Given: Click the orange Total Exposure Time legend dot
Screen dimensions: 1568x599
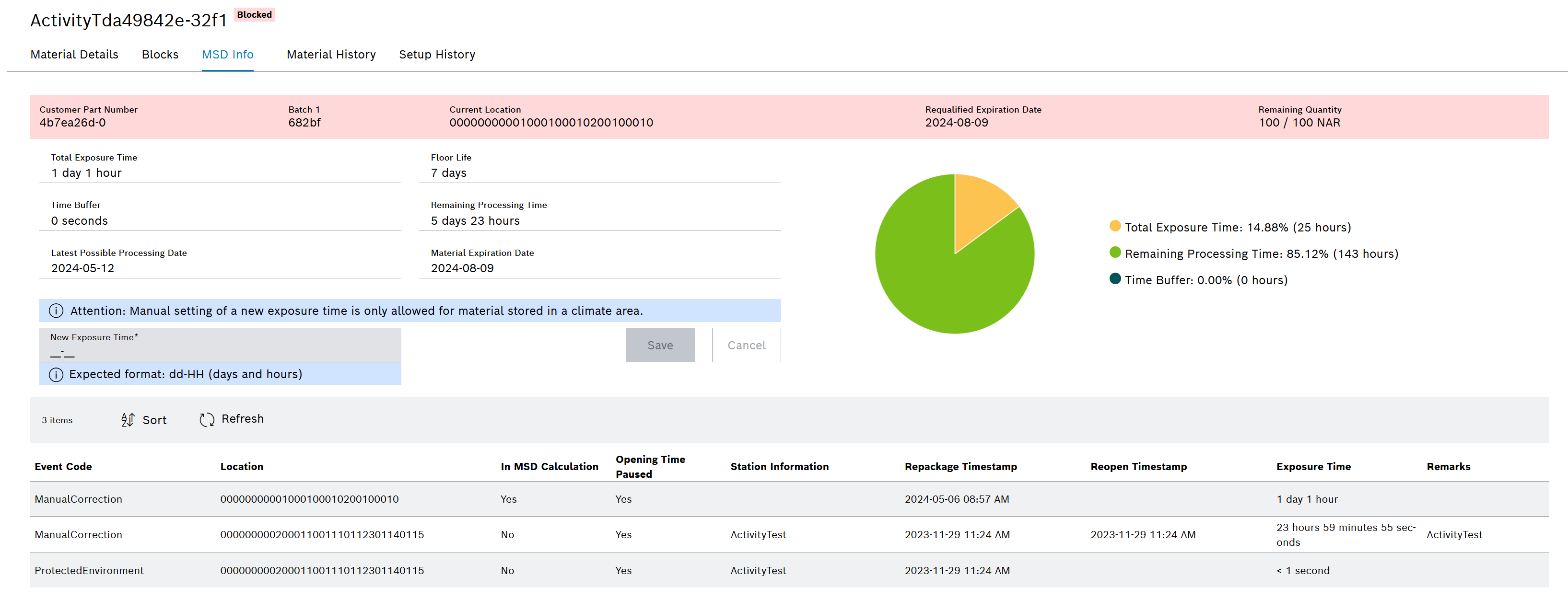Looking at the screenshot, I should (x=1115, y=226).
